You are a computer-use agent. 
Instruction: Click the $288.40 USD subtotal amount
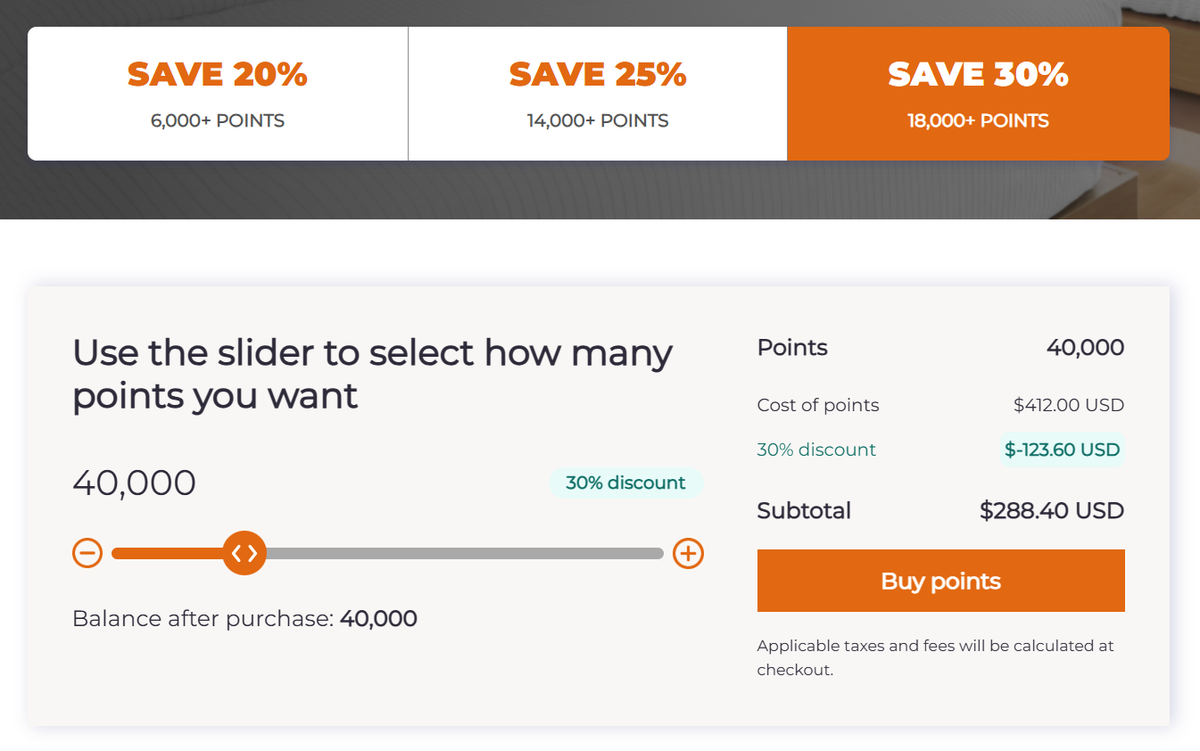coord(1052,511)
